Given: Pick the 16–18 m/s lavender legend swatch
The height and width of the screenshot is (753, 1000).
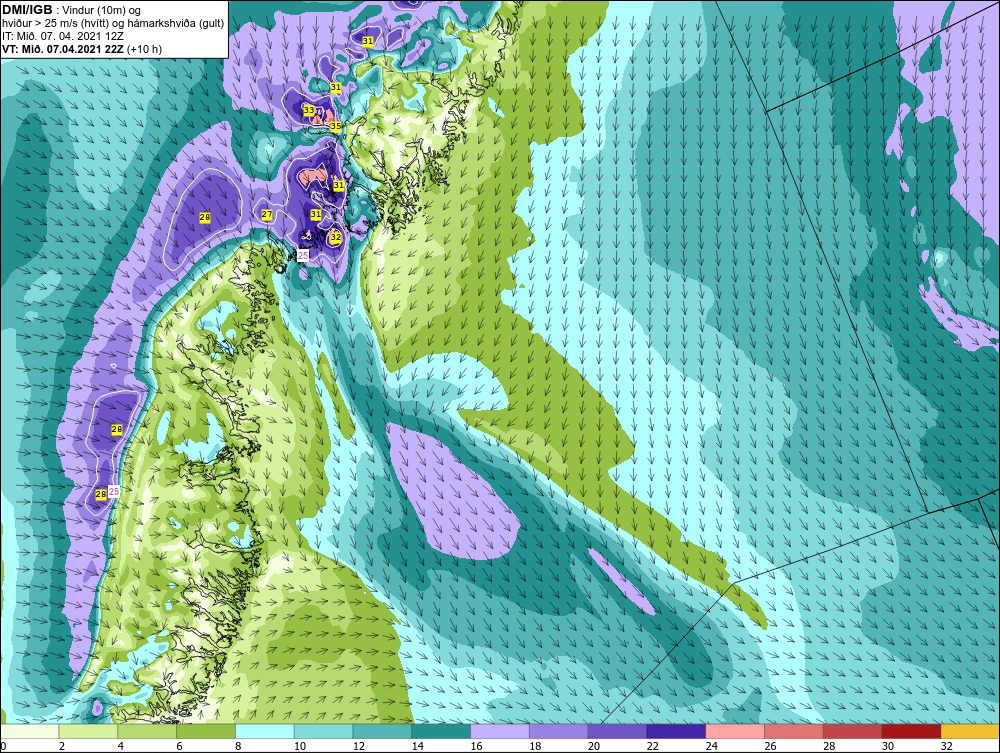Looking at the screenshot, I should 500,731.
